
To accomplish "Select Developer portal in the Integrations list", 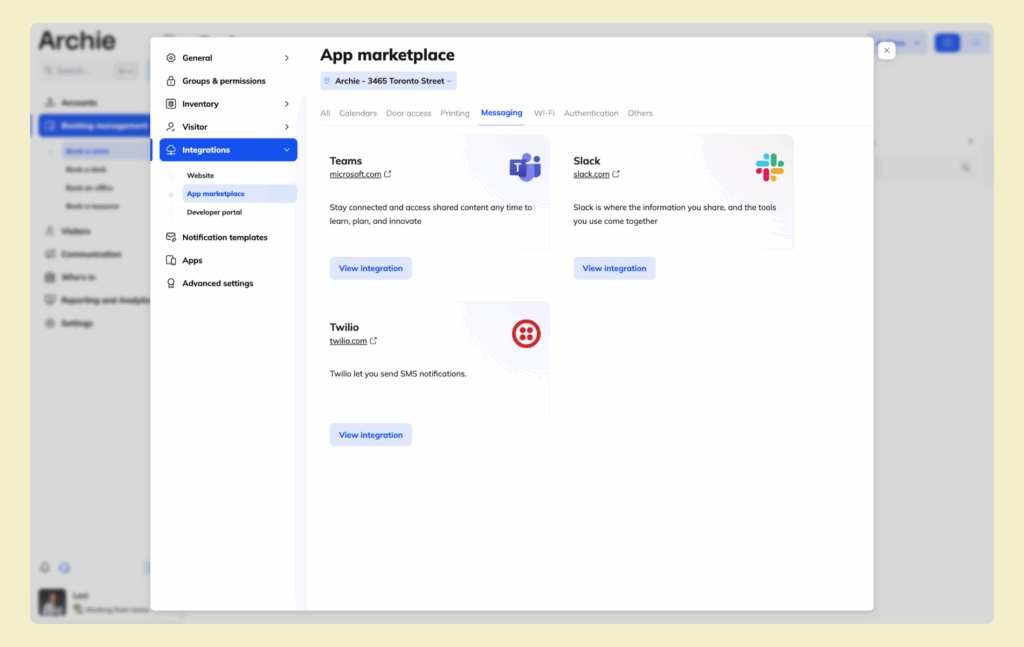I will (x=214, y=211).
